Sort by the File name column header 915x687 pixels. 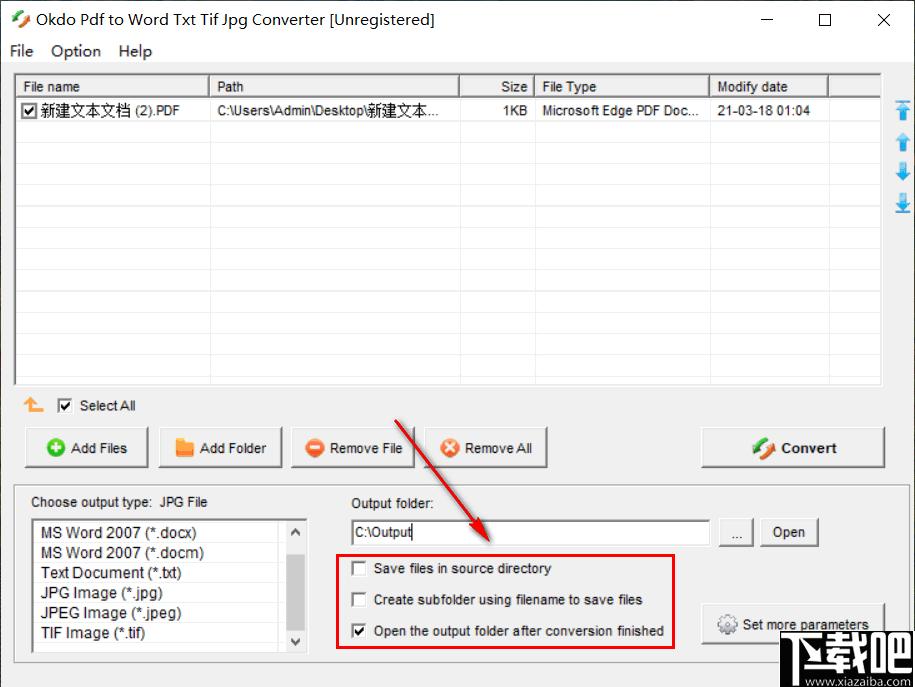pos(112,86)
